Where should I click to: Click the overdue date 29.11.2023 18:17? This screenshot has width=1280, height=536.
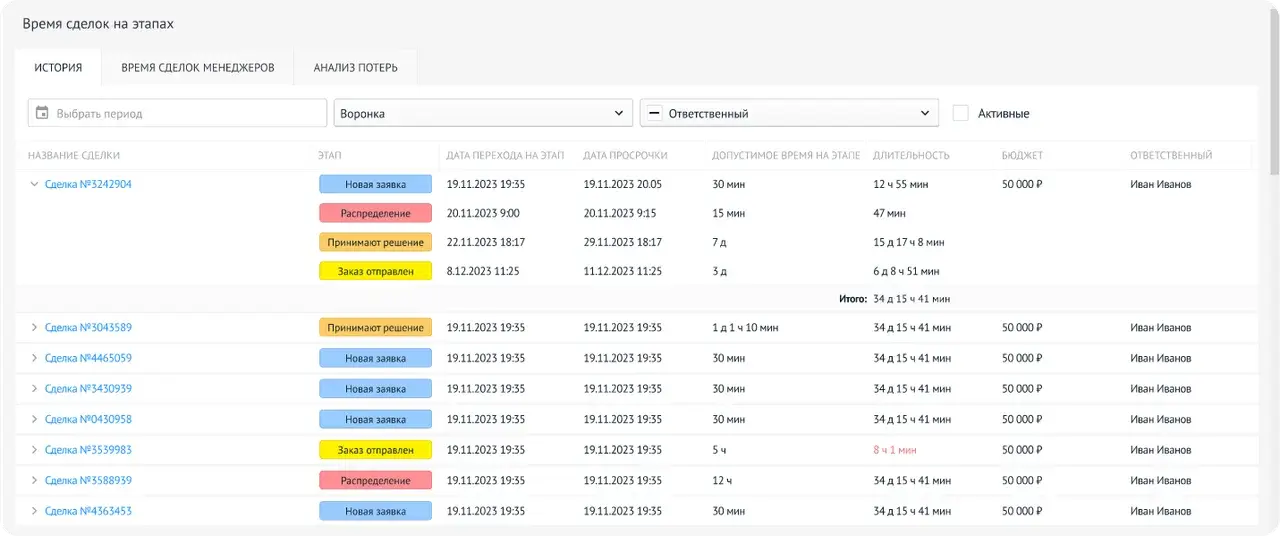622,242
